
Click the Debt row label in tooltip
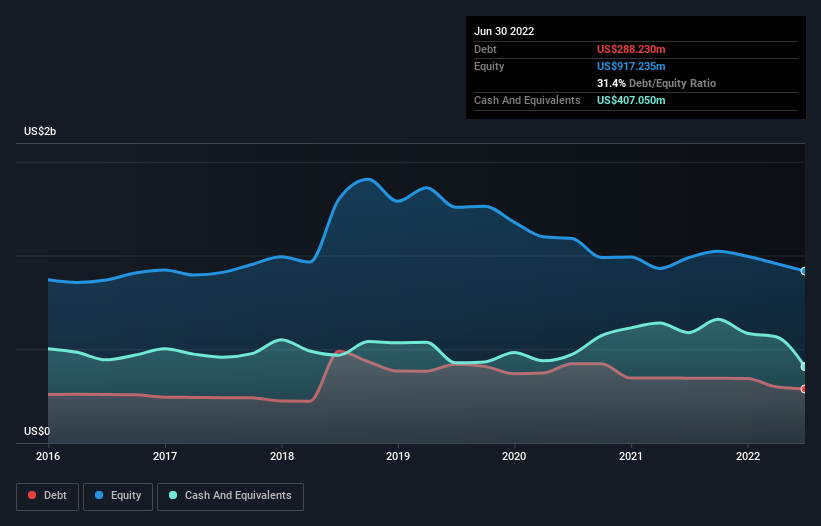pyautogui.click(x=485, y=49)
